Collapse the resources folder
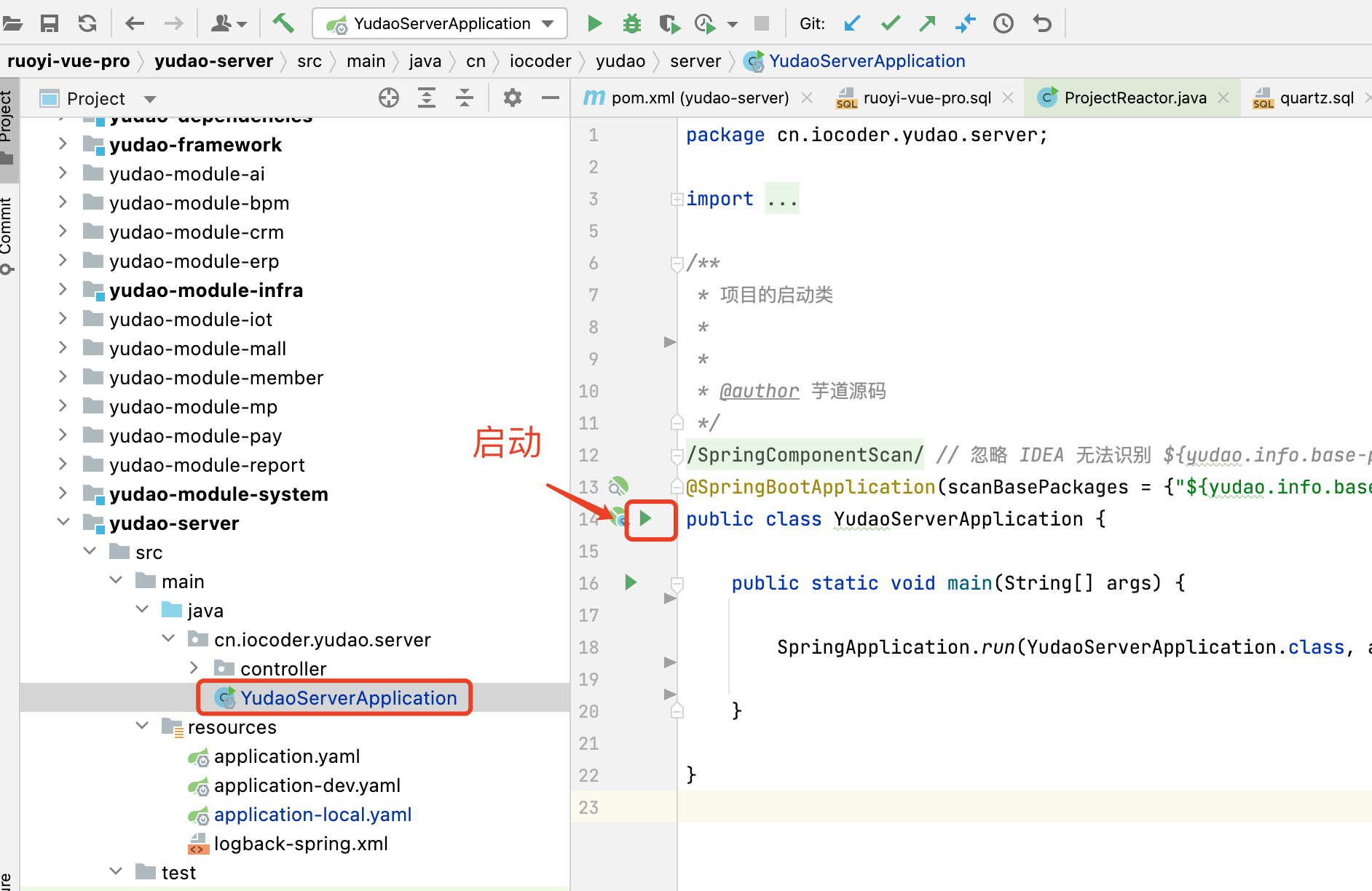1372x891 pixels. (142, 726)
